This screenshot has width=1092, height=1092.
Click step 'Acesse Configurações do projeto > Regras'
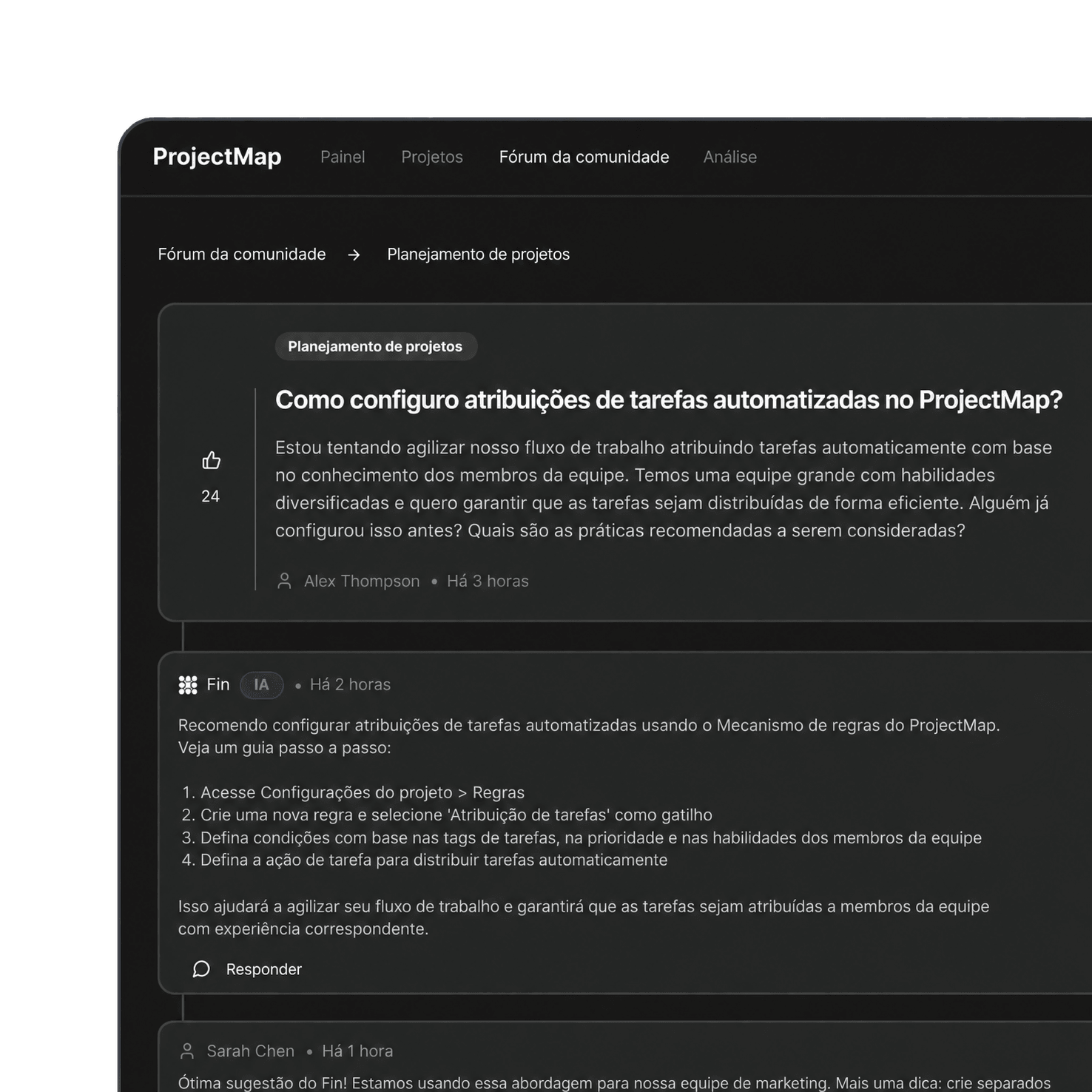[363, 792]
